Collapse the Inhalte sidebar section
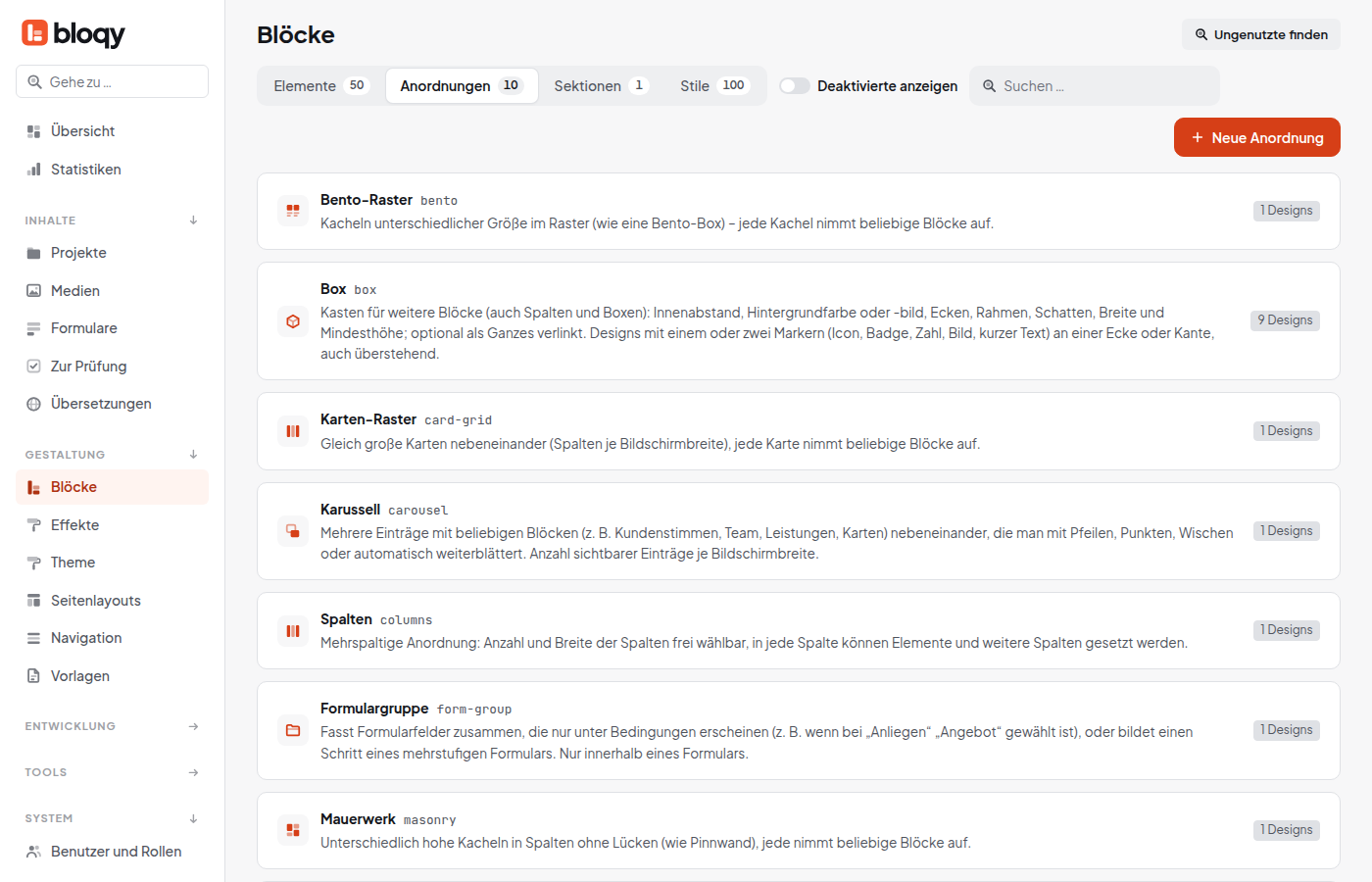 tap(193, 220)
